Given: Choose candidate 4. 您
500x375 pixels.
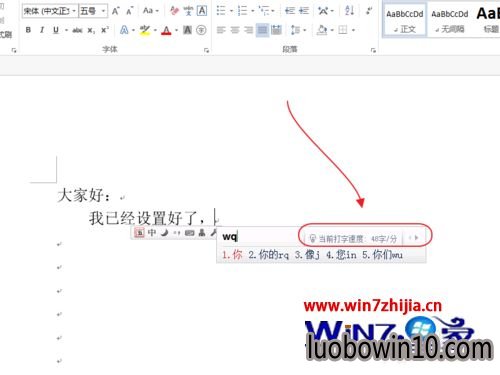Looking at the screenshot, I should 341,255.
